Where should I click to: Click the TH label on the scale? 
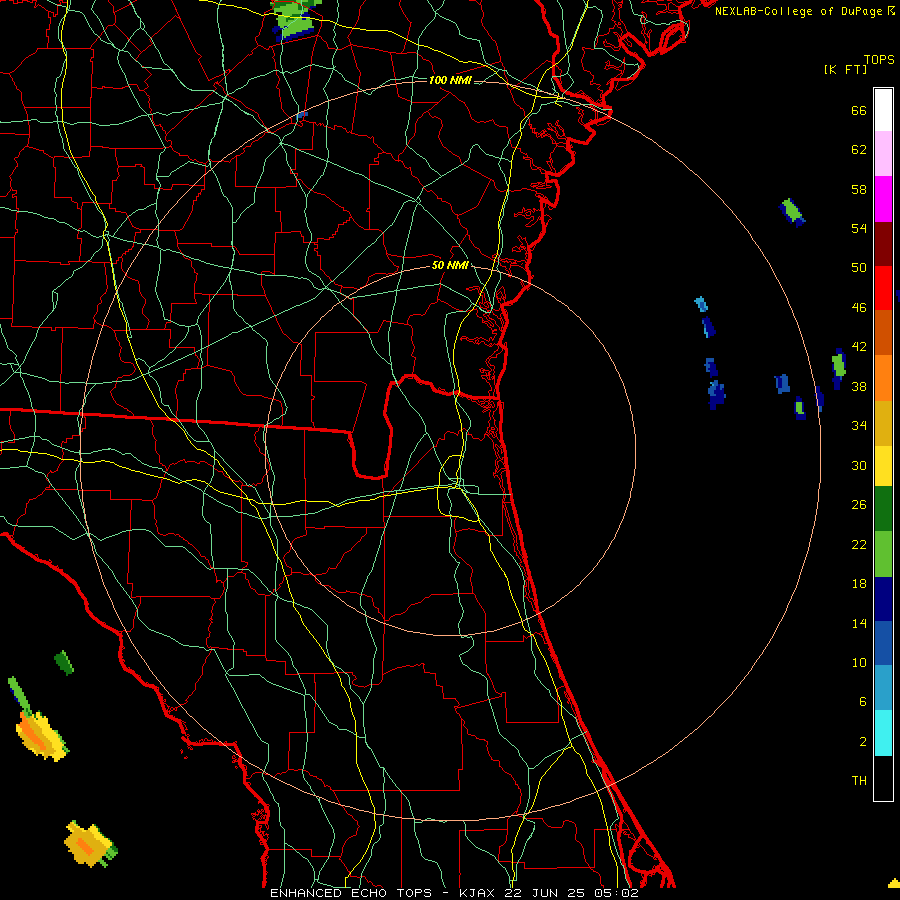coord(859,781)
